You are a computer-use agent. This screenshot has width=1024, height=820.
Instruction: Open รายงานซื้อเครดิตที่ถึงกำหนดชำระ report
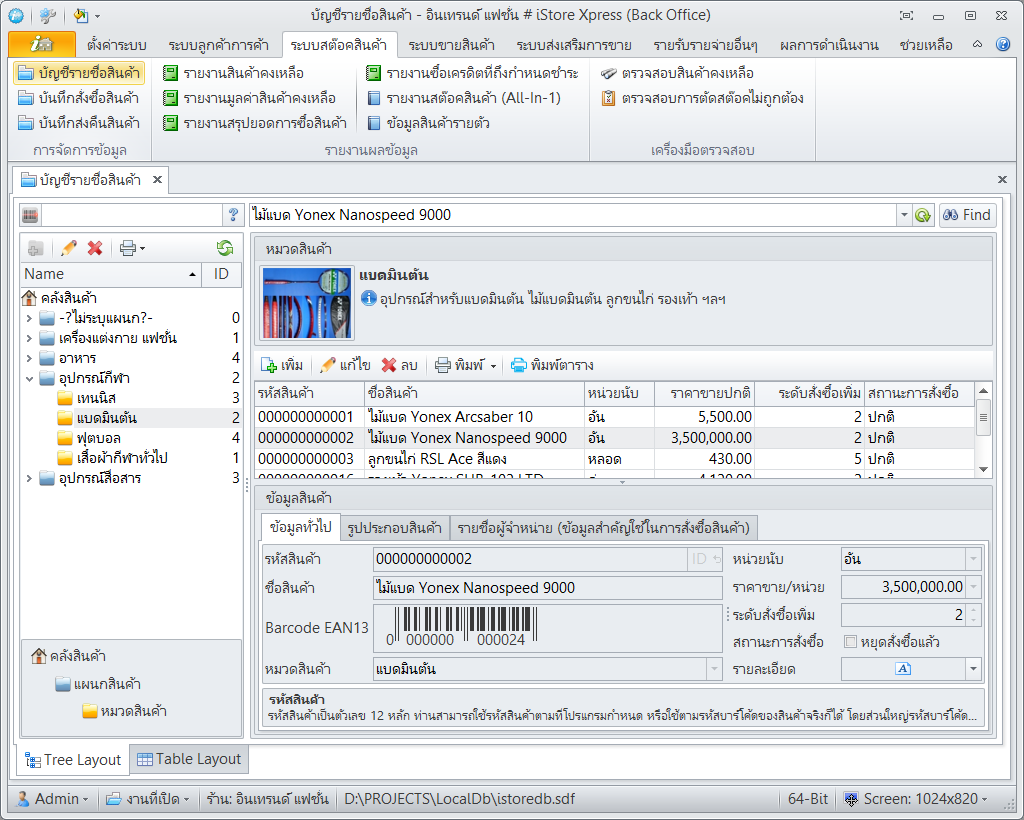(x=472, y=73)
